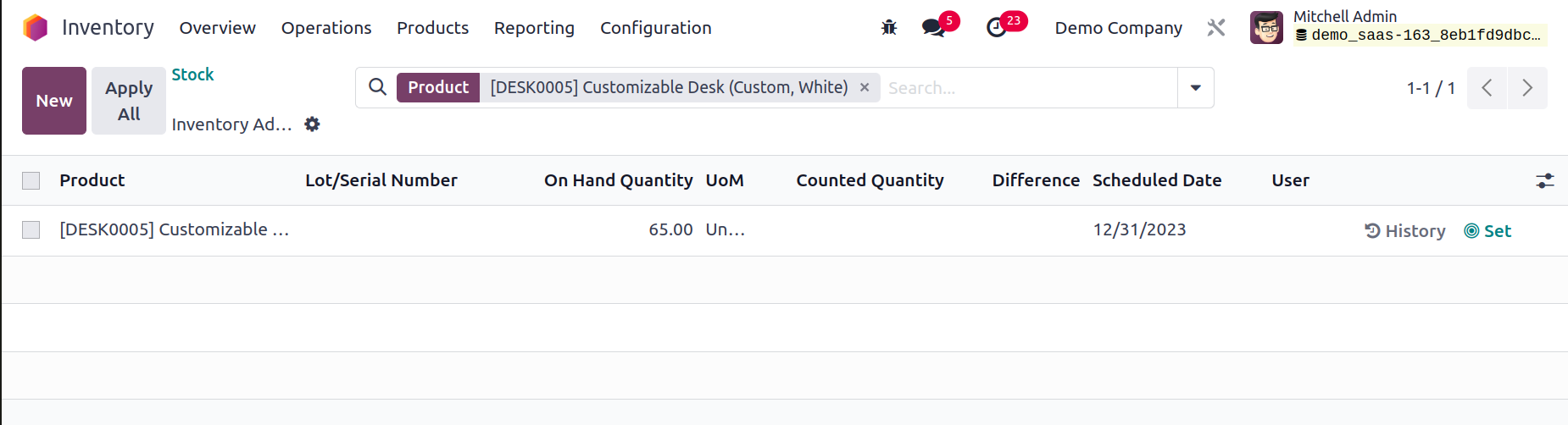
Task: Go to previous page with the arrow
Action: click(1487, 88)
